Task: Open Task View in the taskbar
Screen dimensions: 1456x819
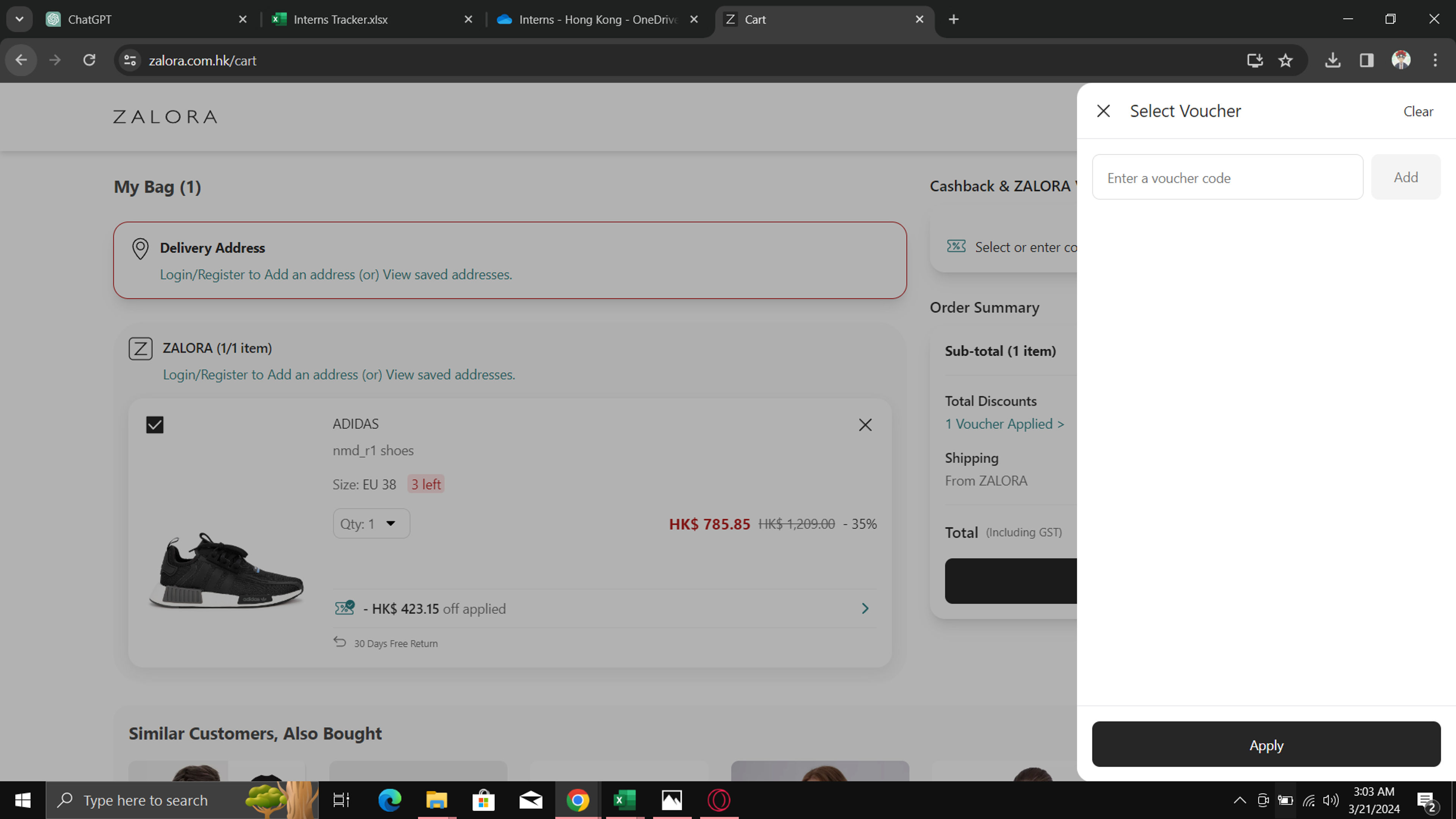Action: click(x=341, y=800)
